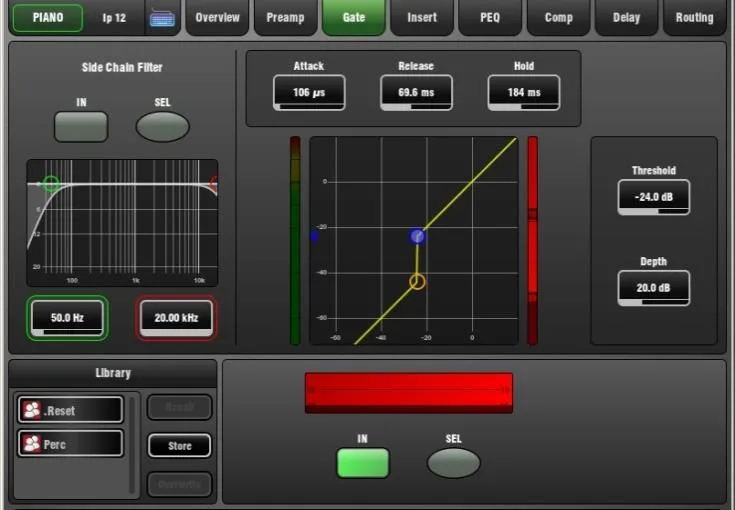The width and height of the screenshot is (735, 510).
Task: Toggle the Side Chain Filter IN button
Action: coord(81,127)
